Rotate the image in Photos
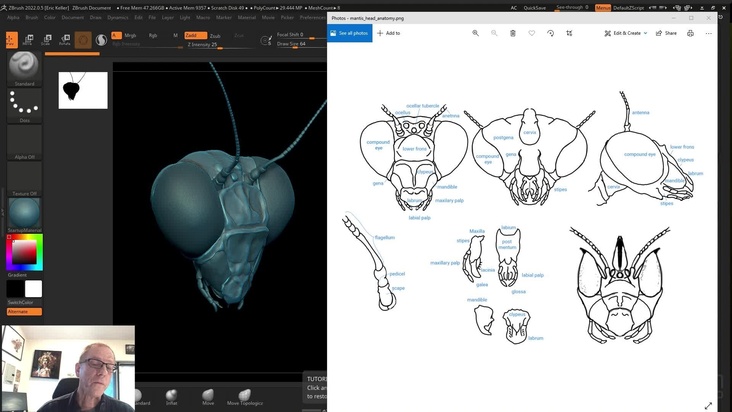 [x=550, y=33]
